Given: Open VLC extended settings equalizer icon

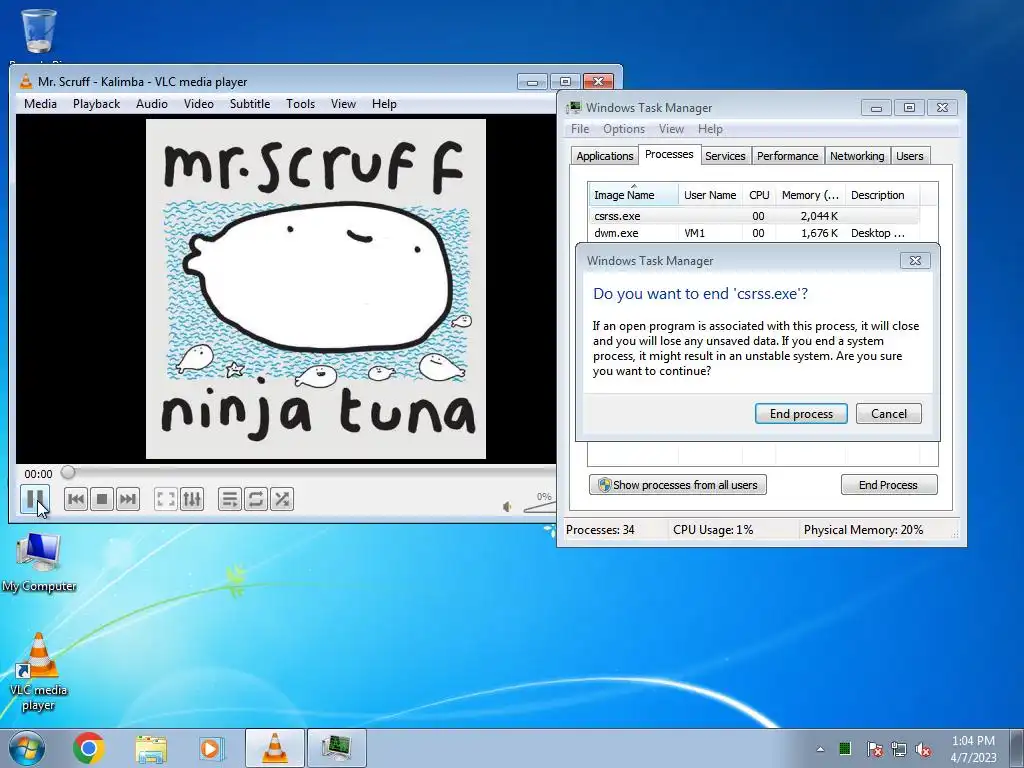Looking at the screenshot, I should click(192, 499).
